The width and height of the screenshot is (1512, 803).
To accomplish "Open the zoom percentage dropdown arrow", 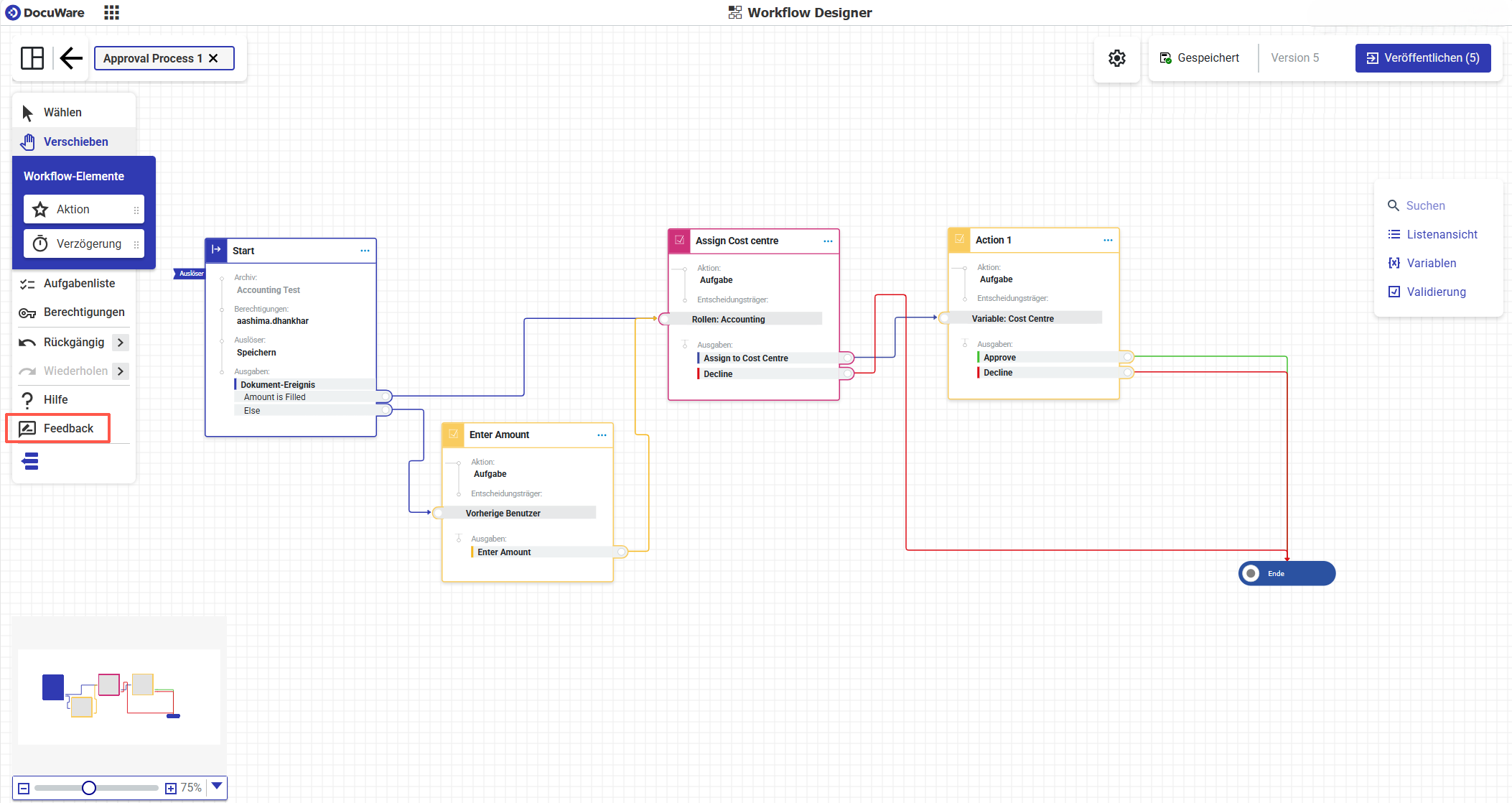I will click(217, 786).
